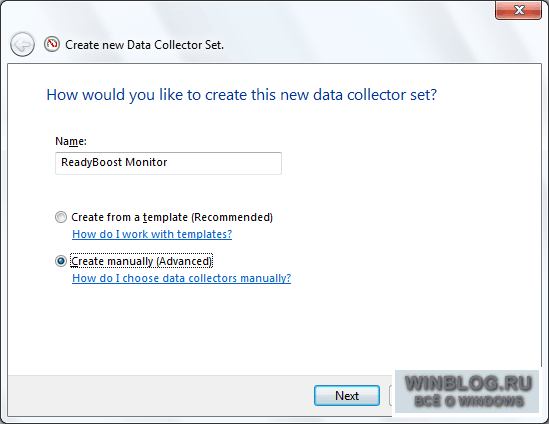The image size is (549, 424).
Task: Click the round back arrow button
Action: 22,44
